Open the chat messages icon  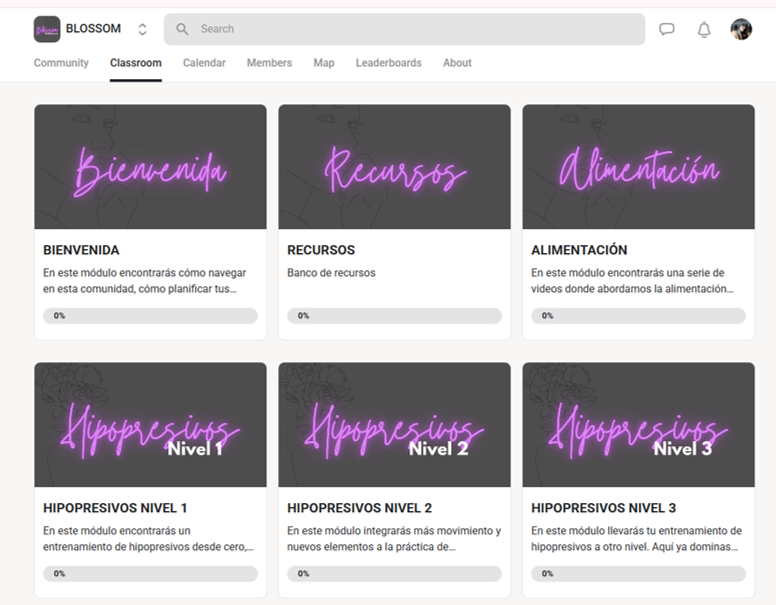coord(666,29)
